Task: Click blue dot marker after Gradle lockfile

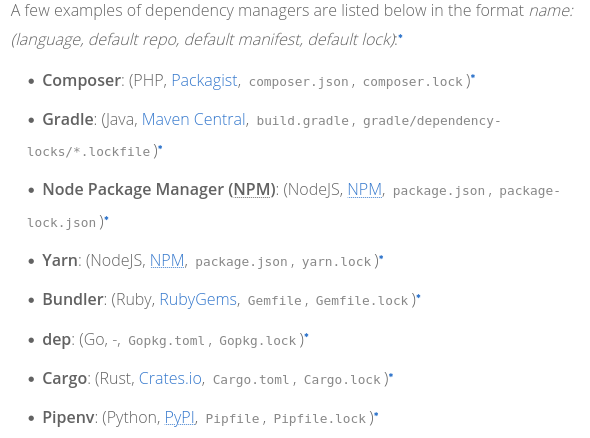Action: coord(160,147)
